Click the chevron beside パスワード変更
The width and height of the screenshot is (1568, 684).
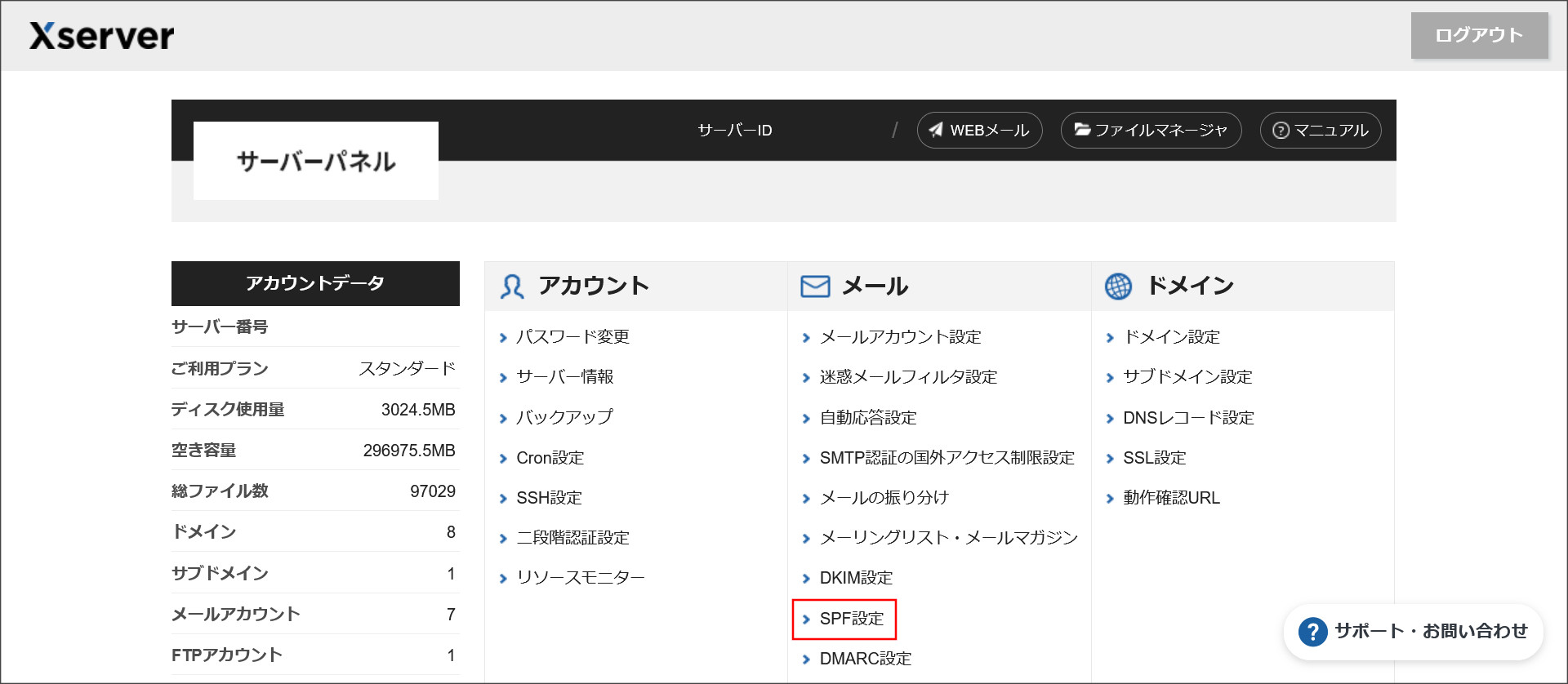pos(503,338)
